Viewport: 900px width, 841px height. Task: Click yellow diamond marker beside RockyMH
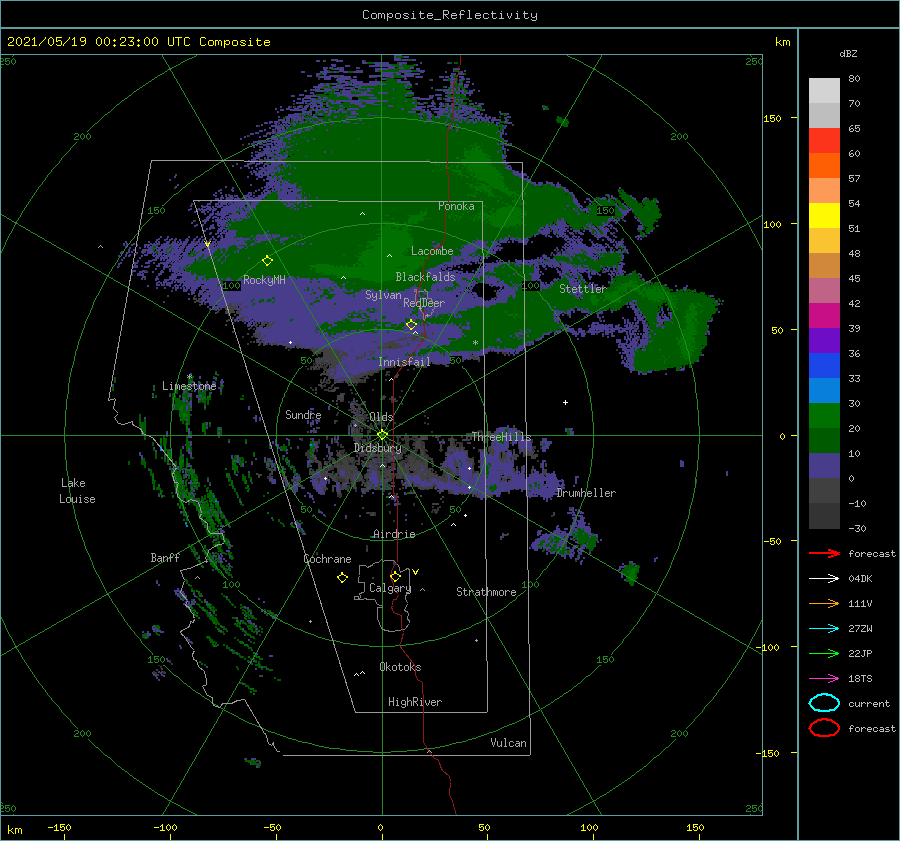267,261
